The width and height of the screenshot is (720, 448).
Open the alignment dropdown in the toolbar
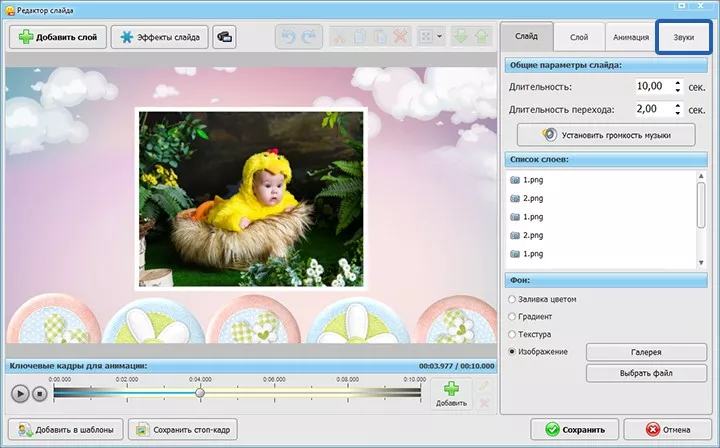[x=432, y=37]
